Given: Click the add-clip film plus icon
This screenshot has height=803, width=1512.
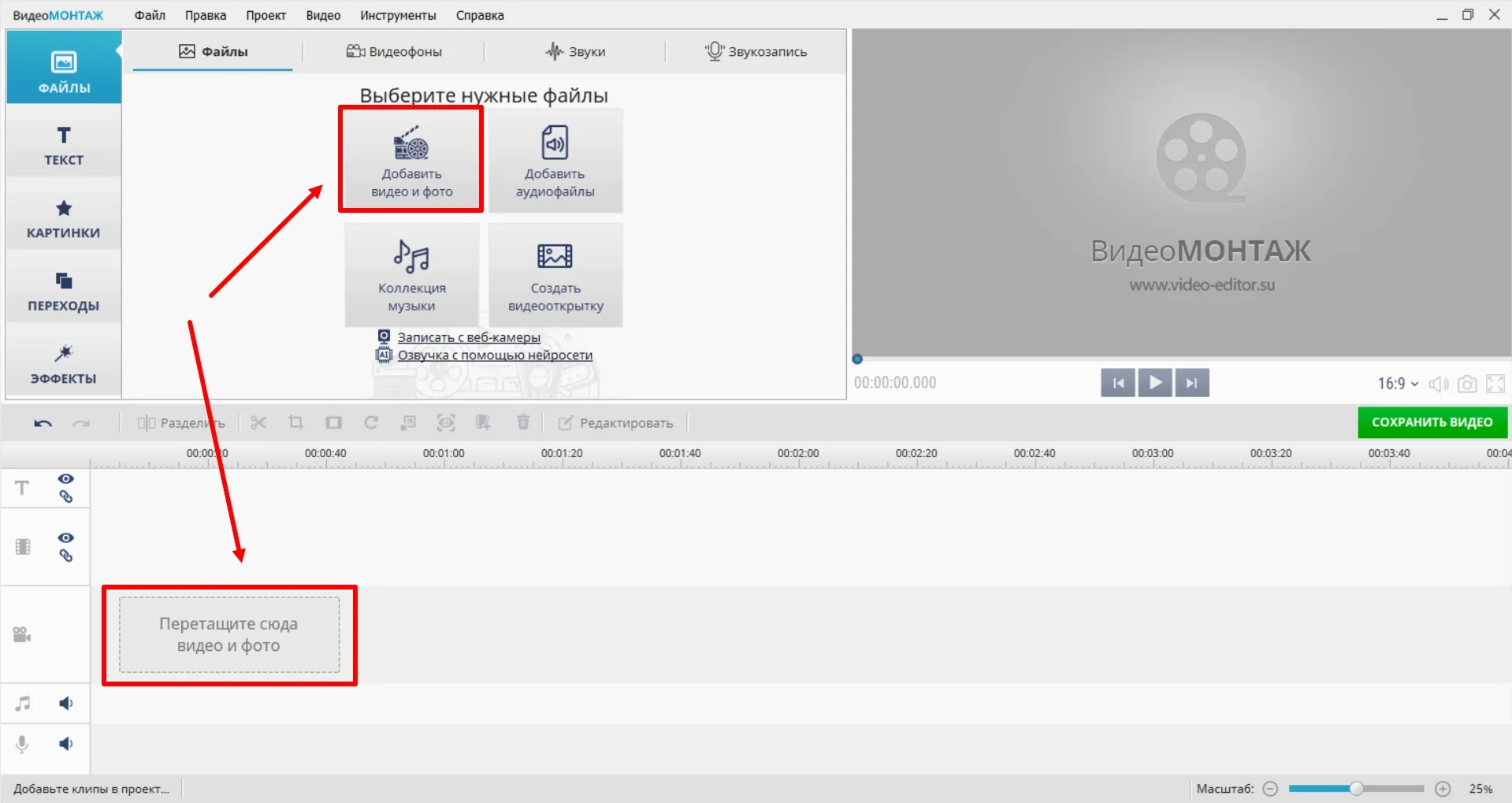Looking at the screenshot, I should [x=484, y=423].
